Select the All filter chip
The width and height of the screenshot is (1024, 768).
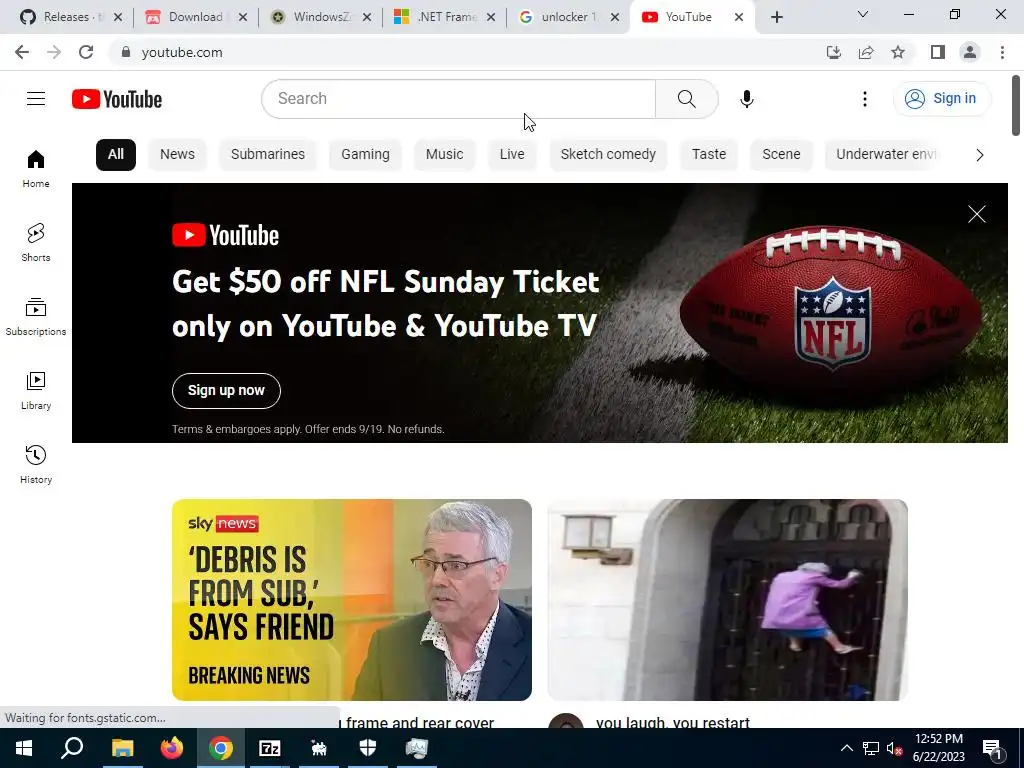[x=116, y=155]
